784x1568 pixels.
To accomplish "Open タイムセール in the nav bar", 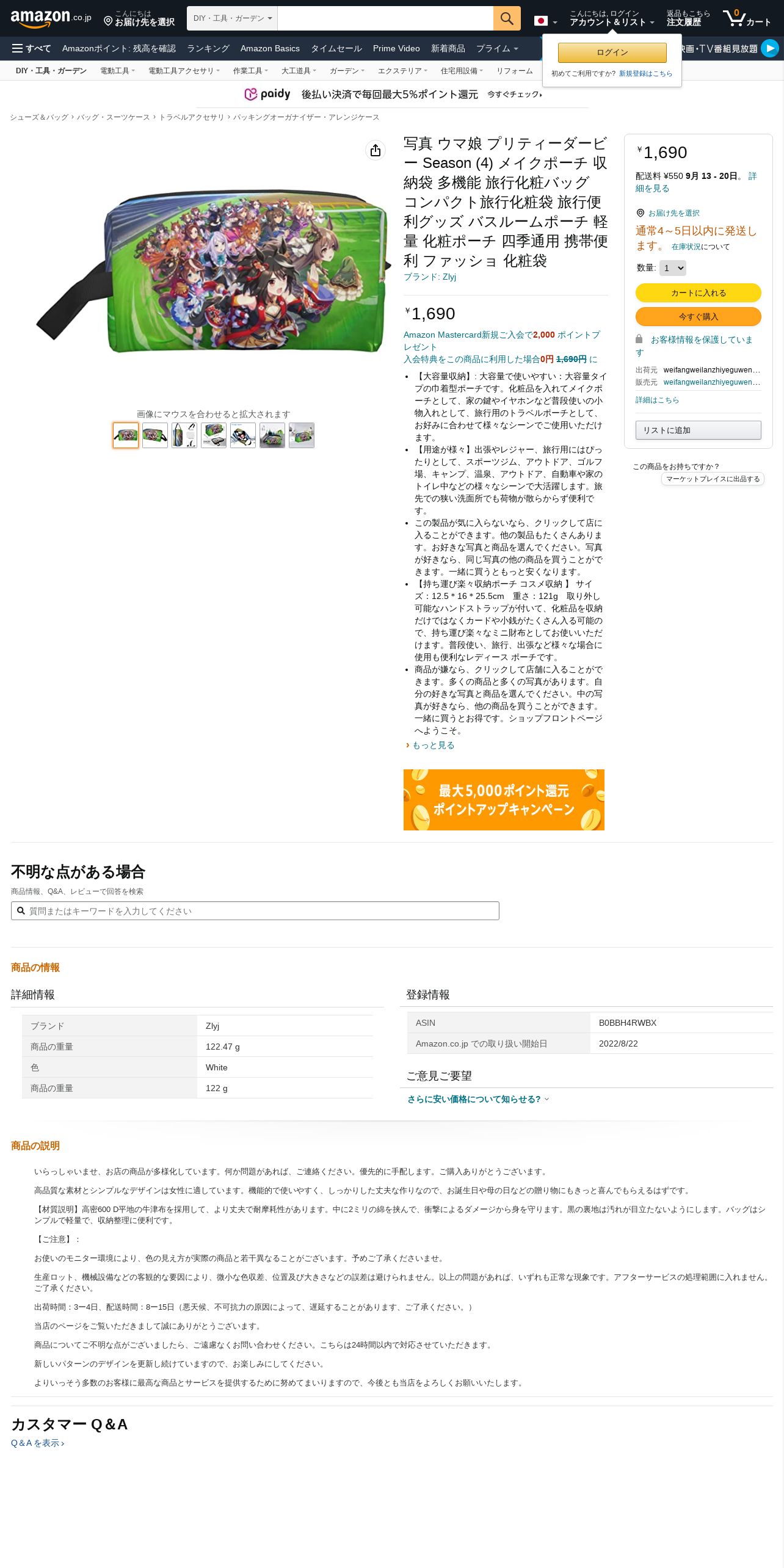I will [336, 48].
